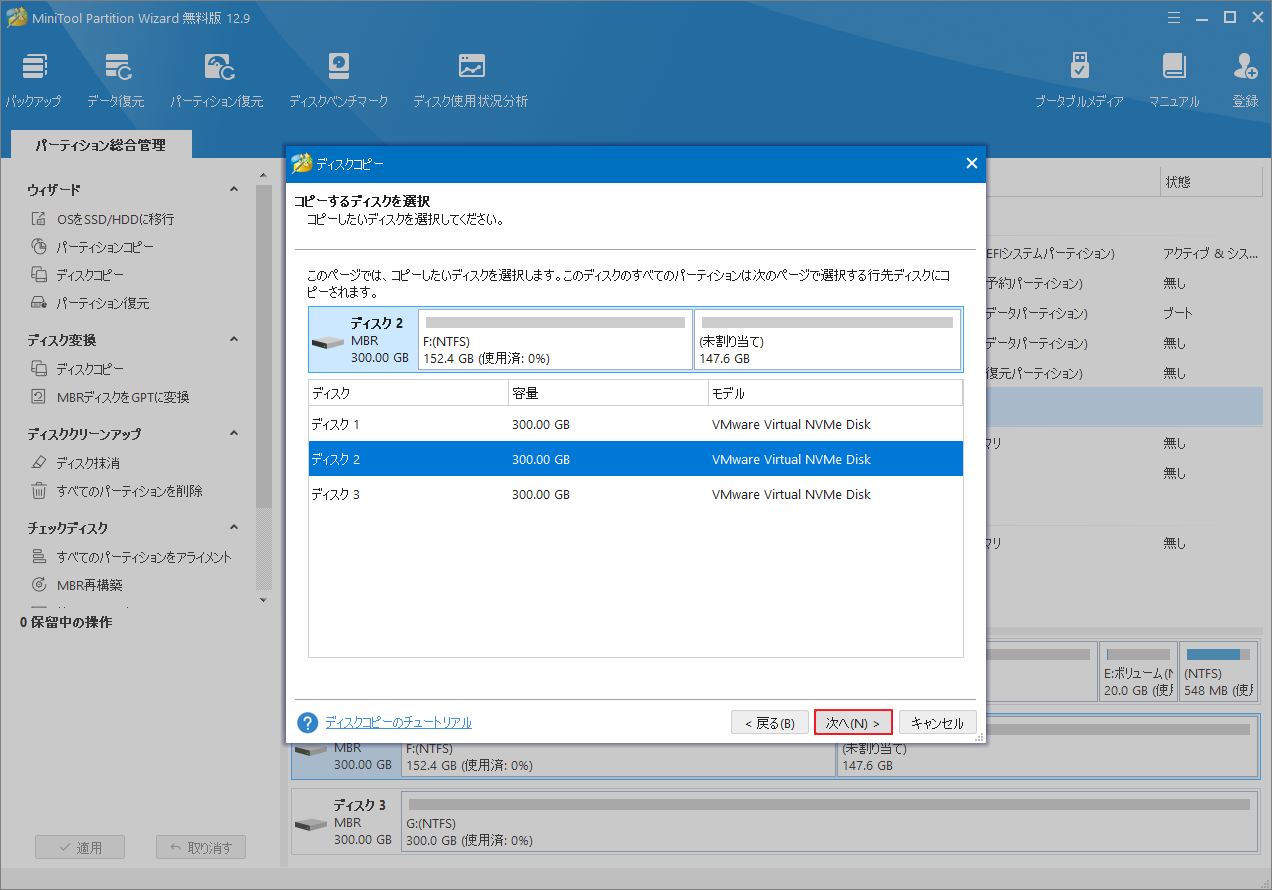This screenshot has width=1272, height=890.
Task: Switch to パーティション総合管理 tab
Action: (101, 145)
